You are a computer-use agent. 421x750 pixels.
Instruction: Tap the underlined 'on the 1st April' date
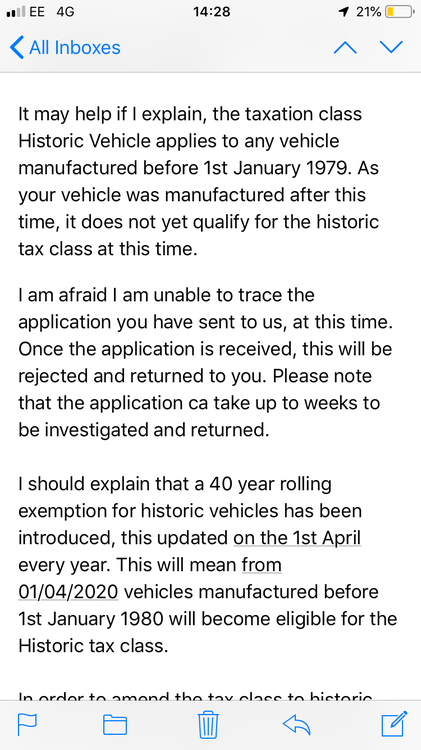[297, 538]
